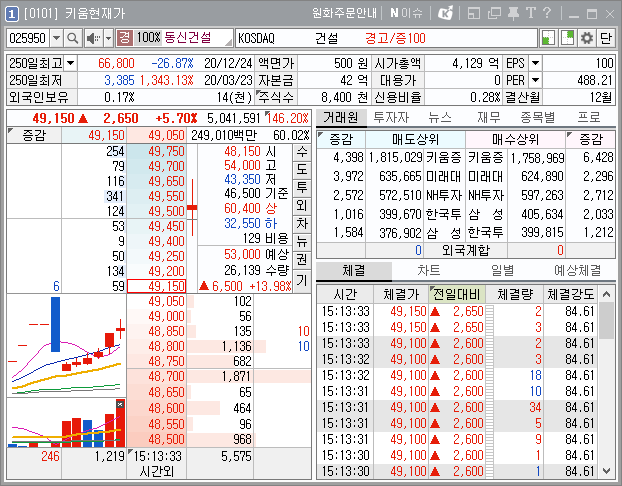Close the volume mini chart X icon
The width and height of the screenshot is (622, 486).
point(120,404)
